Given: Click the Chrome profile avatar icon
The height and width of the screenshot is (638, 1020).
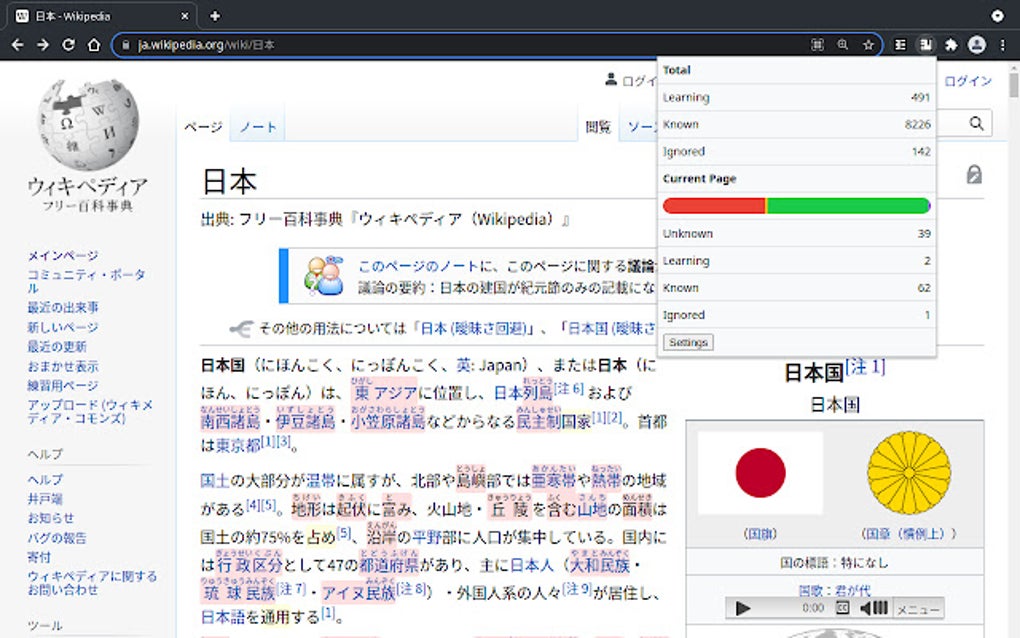Looking at the screenshot, I should point(977,44).
